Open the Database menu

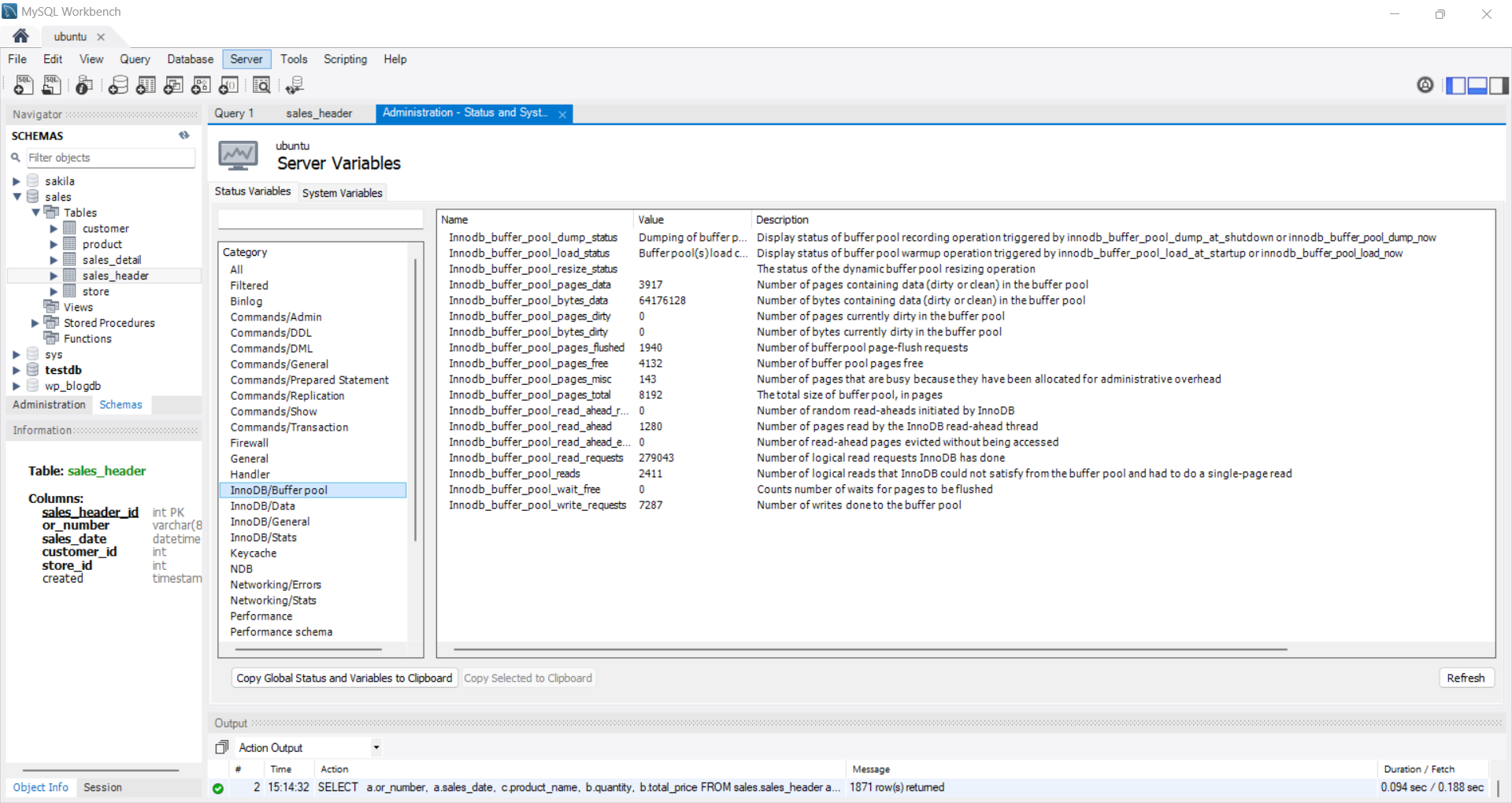[x=190, y=59]
